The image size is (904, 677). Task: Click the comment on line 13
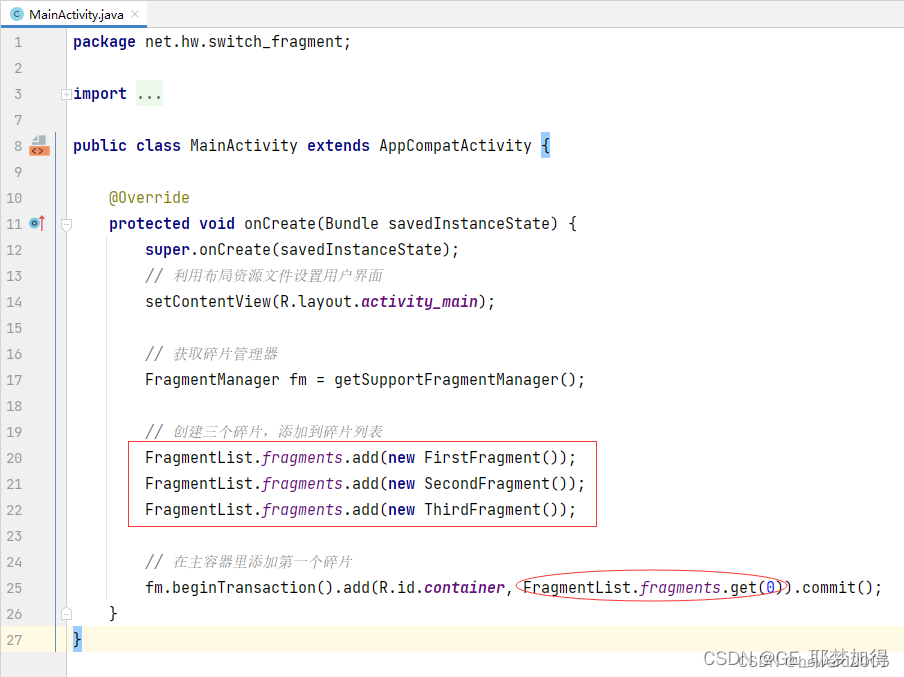[x=264, y=276]
